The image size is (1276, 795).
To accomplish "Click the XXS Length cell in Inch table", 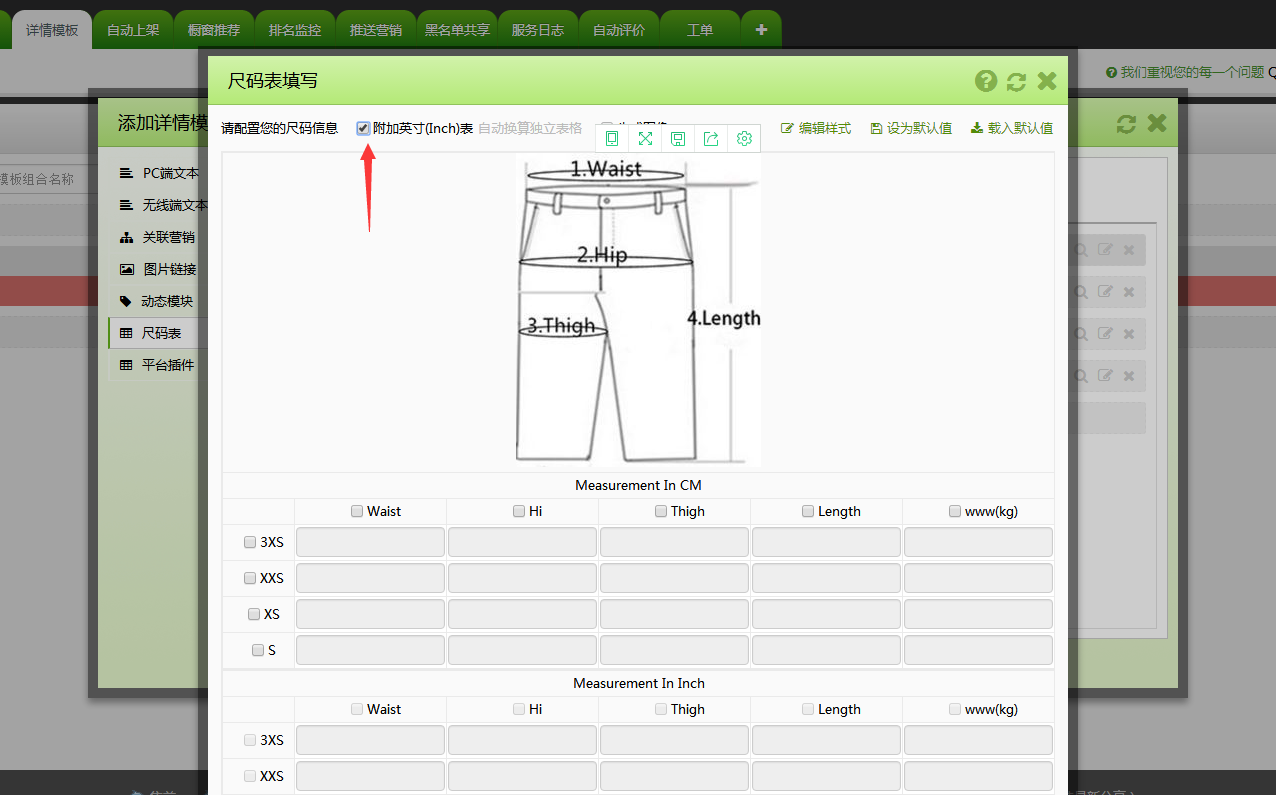I will pyautogui.click(x=826, y=776).
